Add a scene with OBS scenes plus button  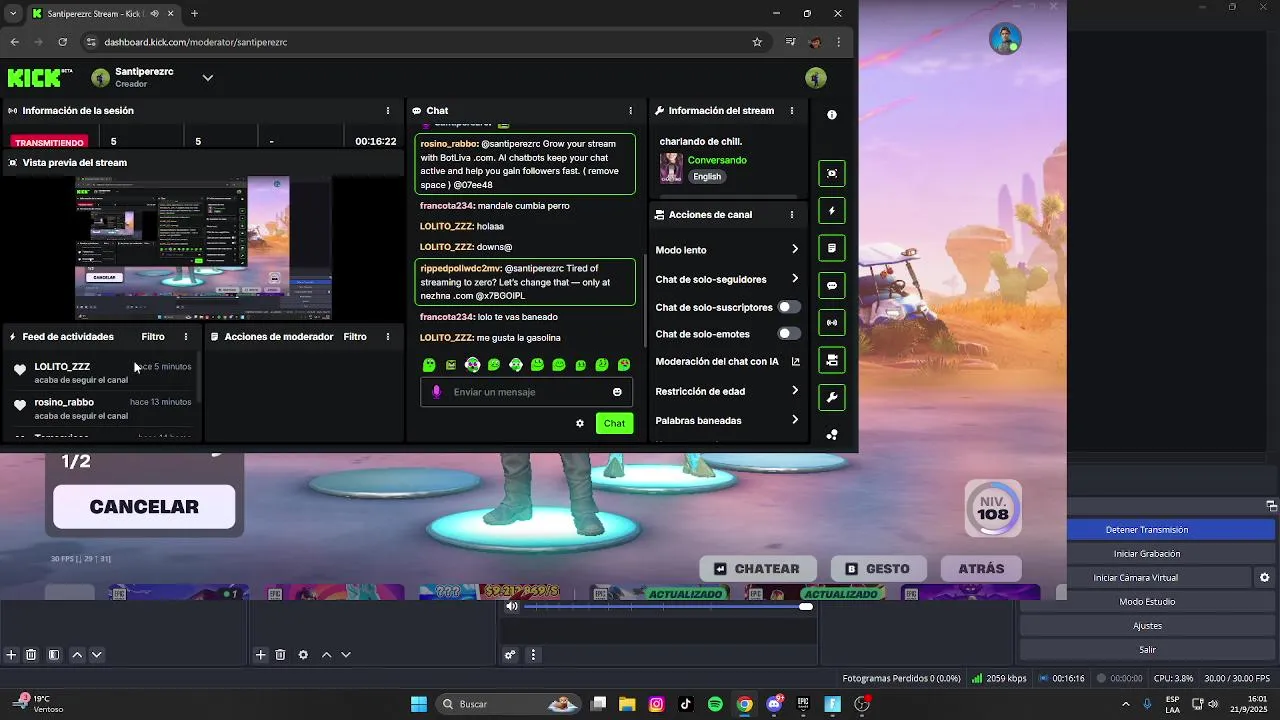click(x=11, y=655)
